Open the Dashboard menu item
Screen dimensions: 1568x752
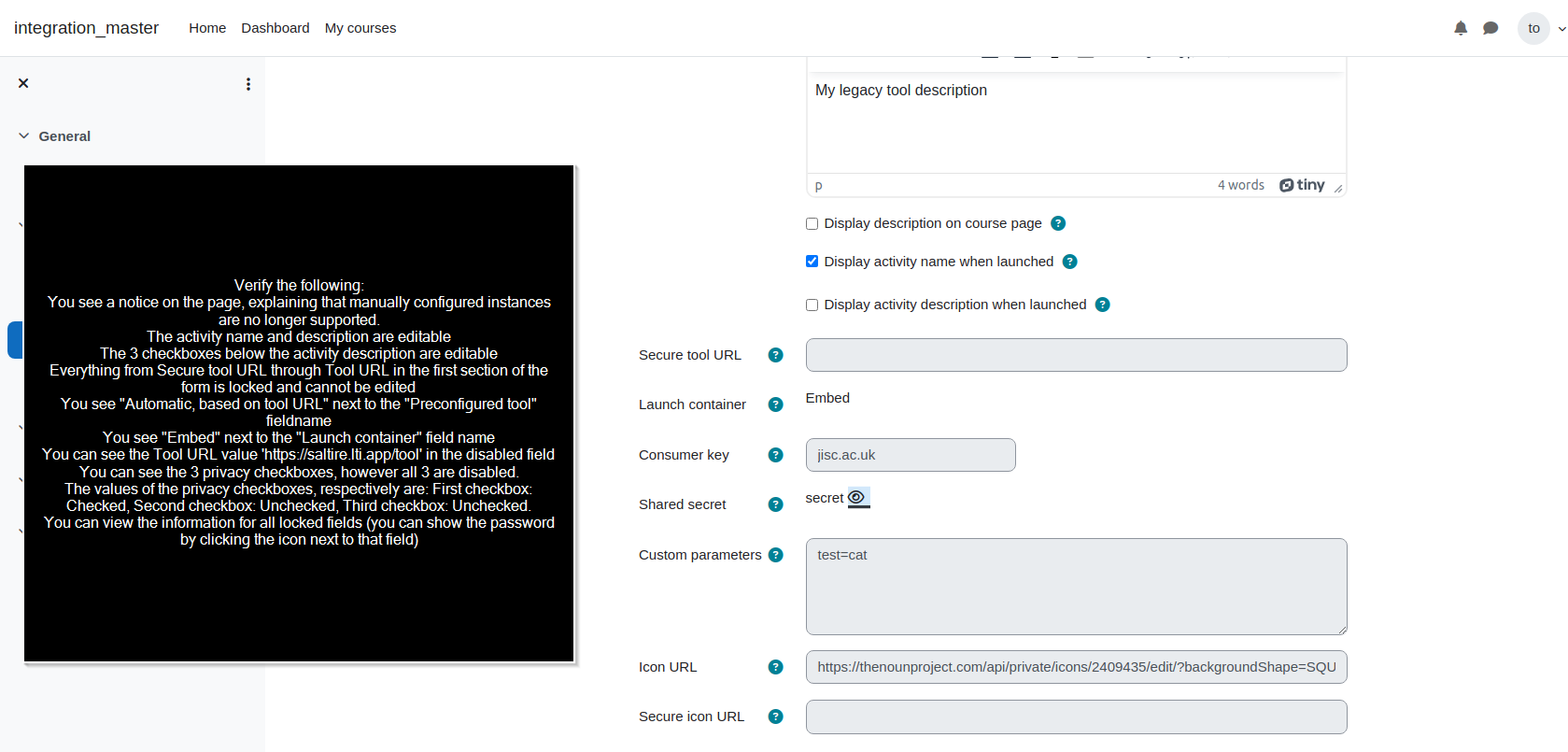tap(275, 28)
